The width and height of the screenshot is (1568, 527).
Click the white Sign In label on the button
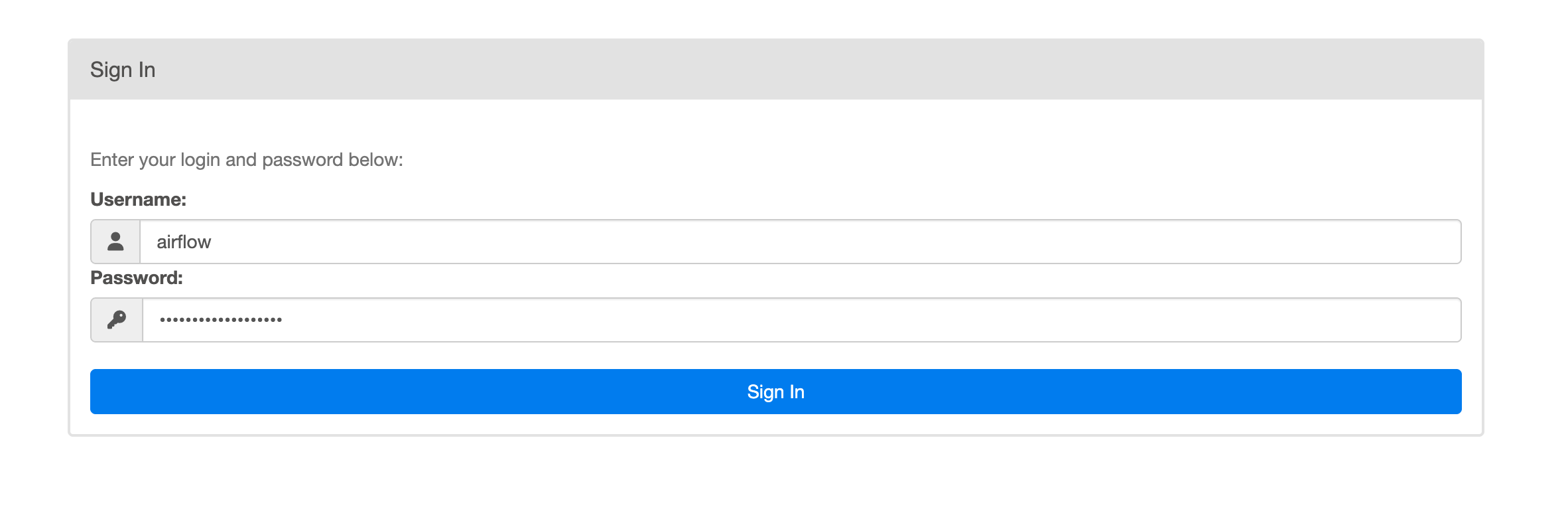click(x=776, y=392)
